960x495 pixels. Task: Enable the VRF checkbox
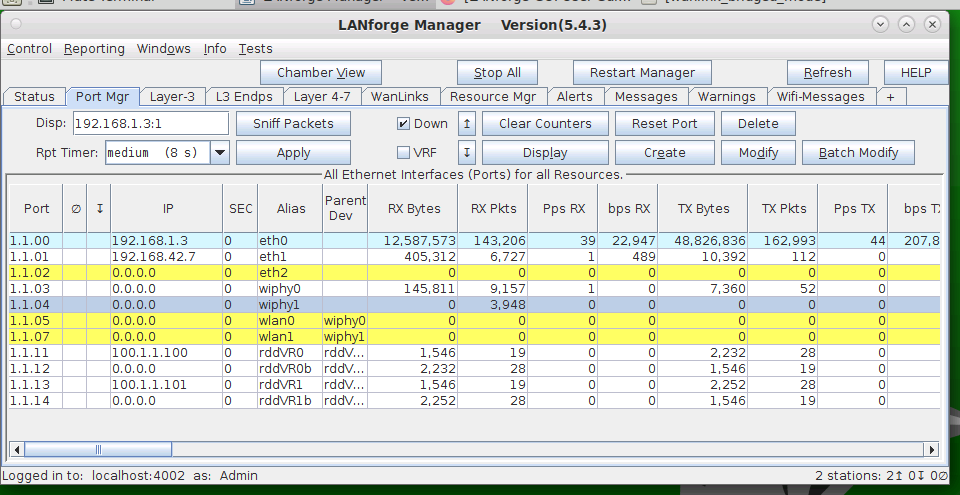click(x=403, y=153)
